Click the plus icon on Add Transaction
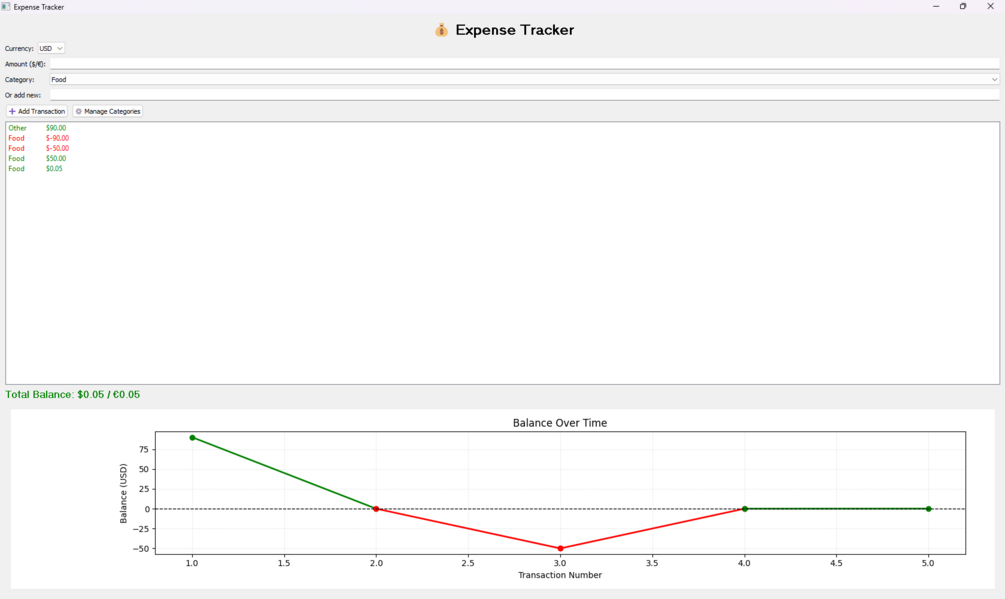This screenshot has height=599, width=1005. (12, 111)
